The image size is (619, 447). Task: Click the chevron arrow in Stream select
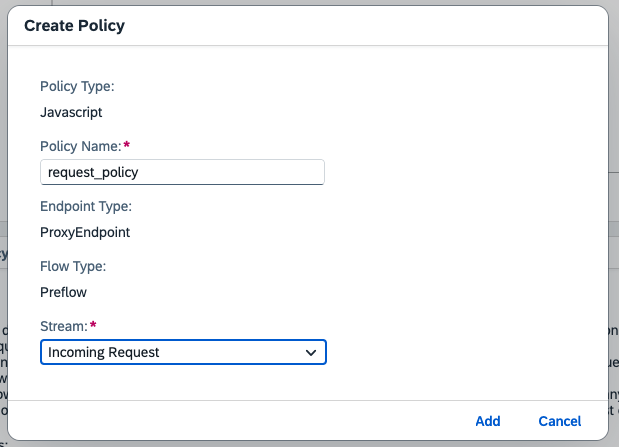pos(311,352)
